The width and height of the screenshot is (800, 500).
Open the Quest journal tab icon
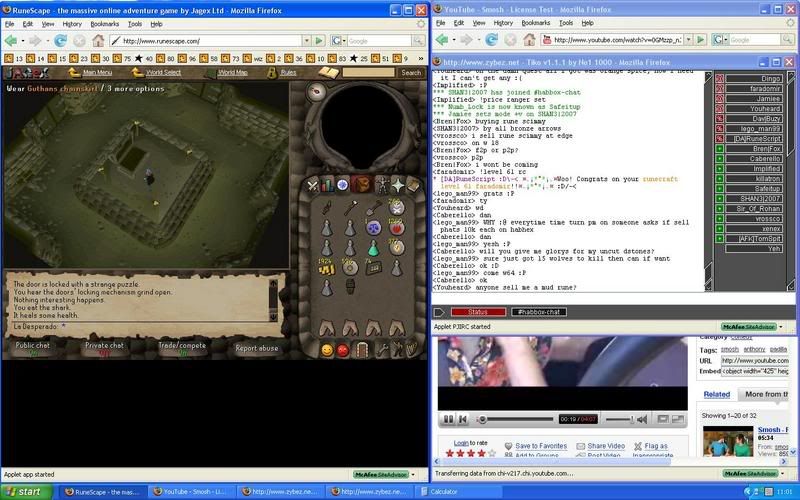coord(342,185)
